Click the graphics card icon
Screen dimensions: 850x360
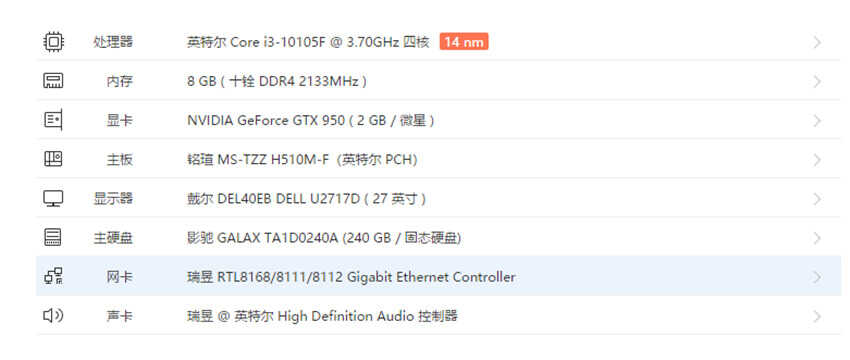[x=53, y=120]
